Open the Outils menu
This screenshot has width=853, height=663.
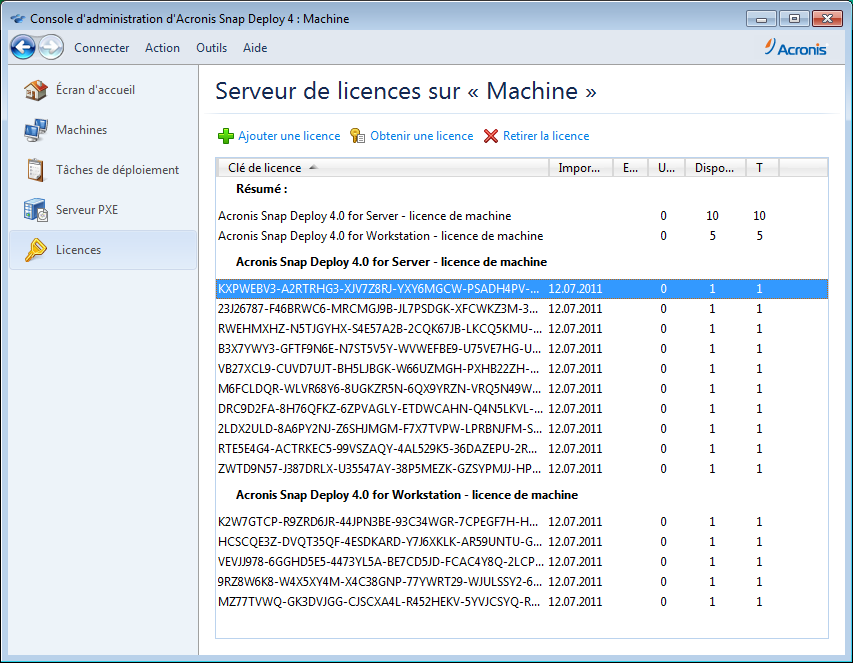click(211, 47)
